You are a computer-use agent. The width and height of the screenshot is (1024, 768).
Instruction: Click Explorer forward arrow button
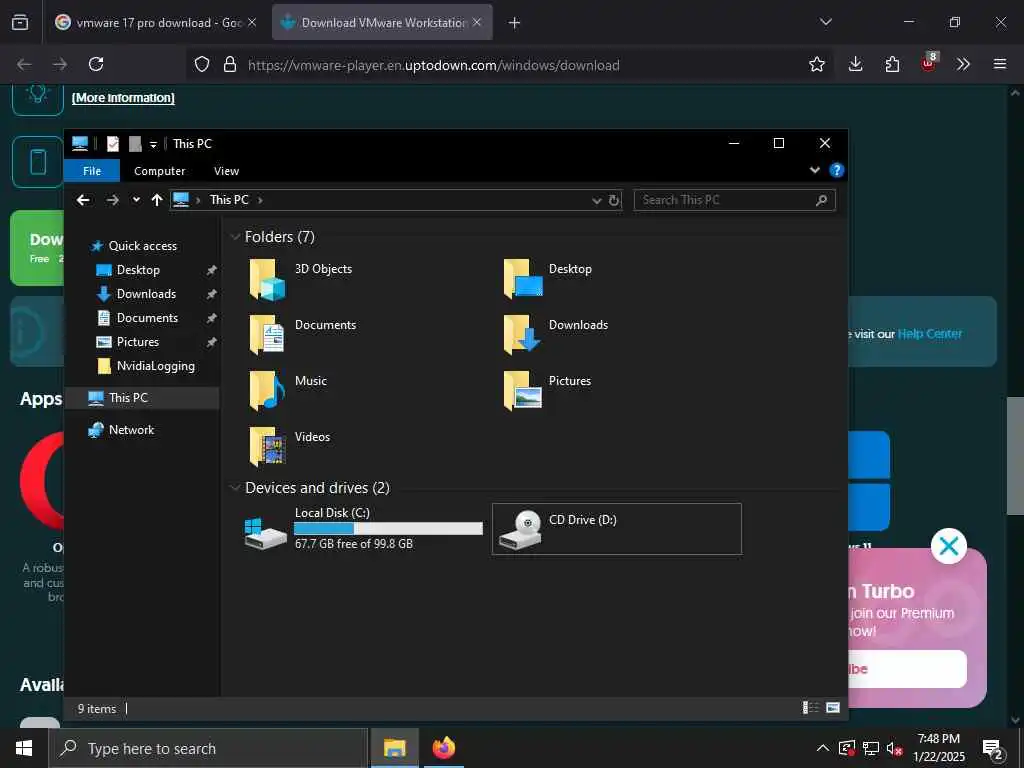coord(112,200)
